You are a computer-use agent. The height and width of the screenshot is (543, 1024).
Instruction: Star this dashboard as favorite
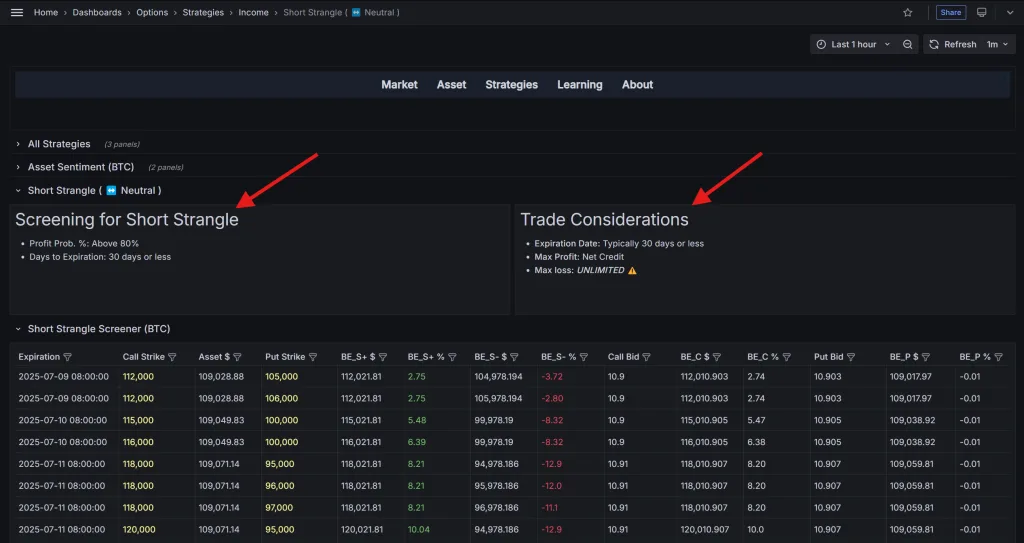click(x=908, y=13)
